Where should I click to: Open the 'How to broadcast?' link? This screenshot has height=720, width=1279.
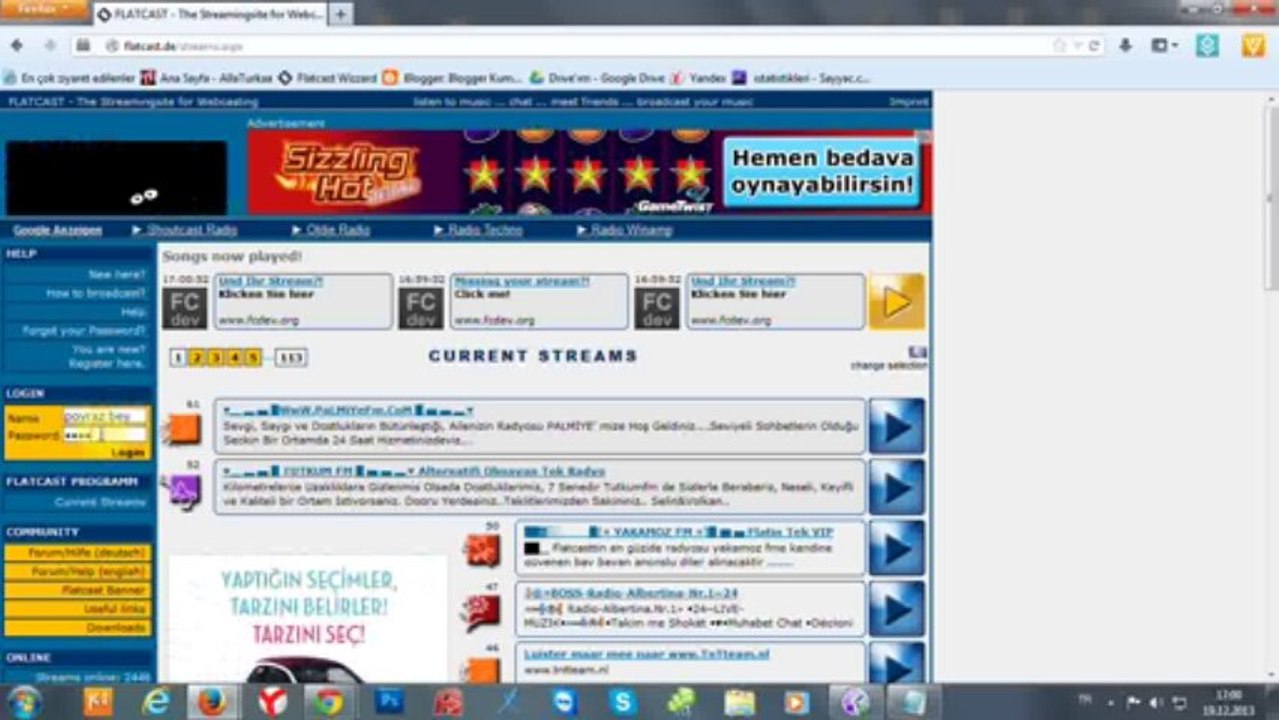coord(96,293)
